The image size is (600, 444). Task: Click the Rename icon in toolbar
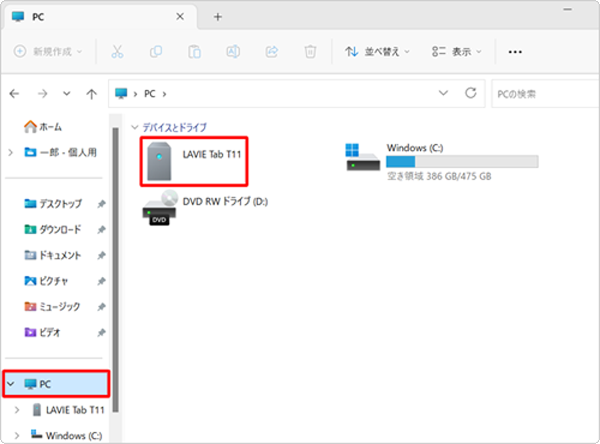(233, 51)
